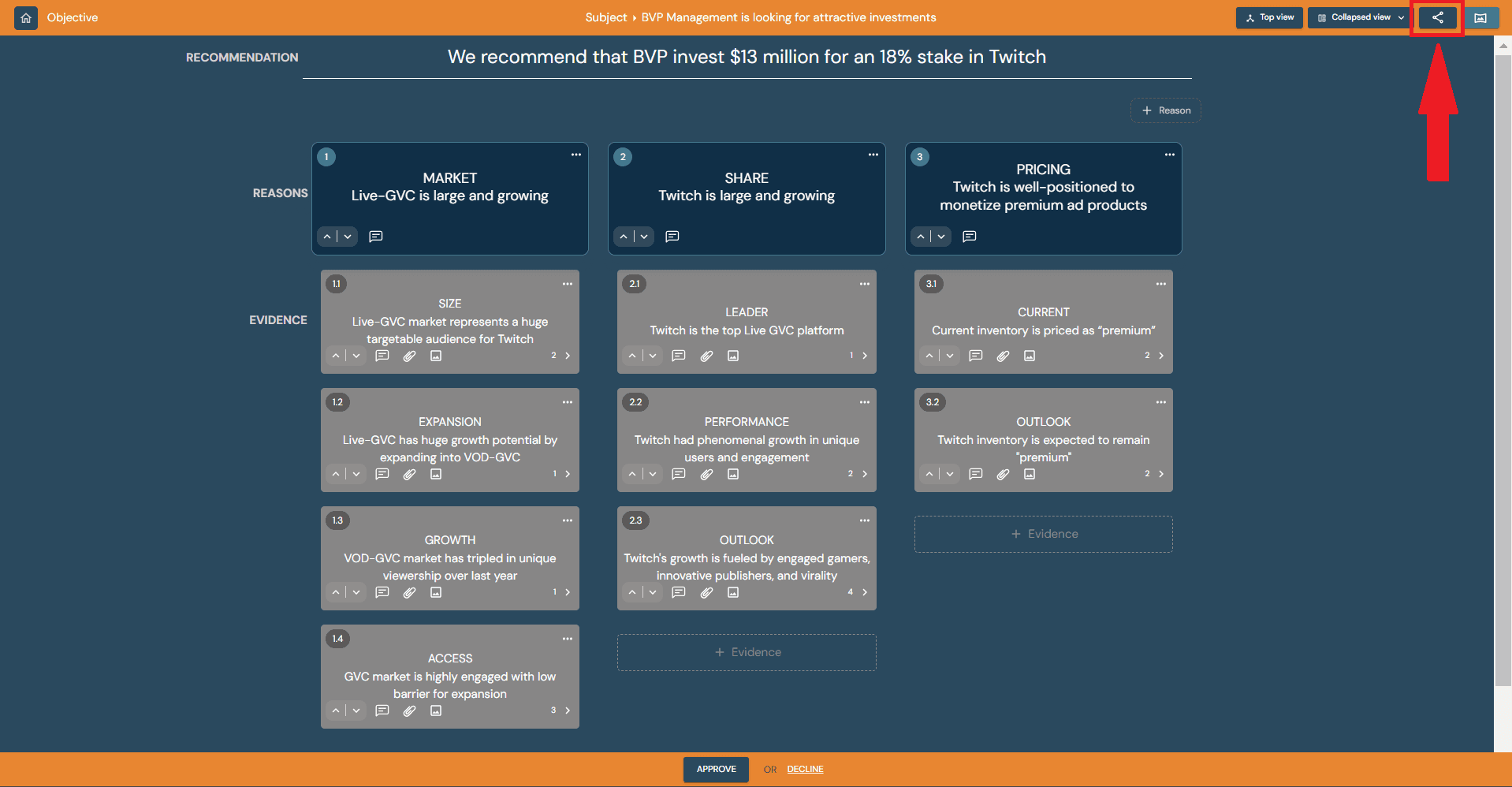Open comments on the PRICING reason card
Image resolution: width=1512 pixels, height=787 pixels.
pyautogui.click(x=970, y=237)
